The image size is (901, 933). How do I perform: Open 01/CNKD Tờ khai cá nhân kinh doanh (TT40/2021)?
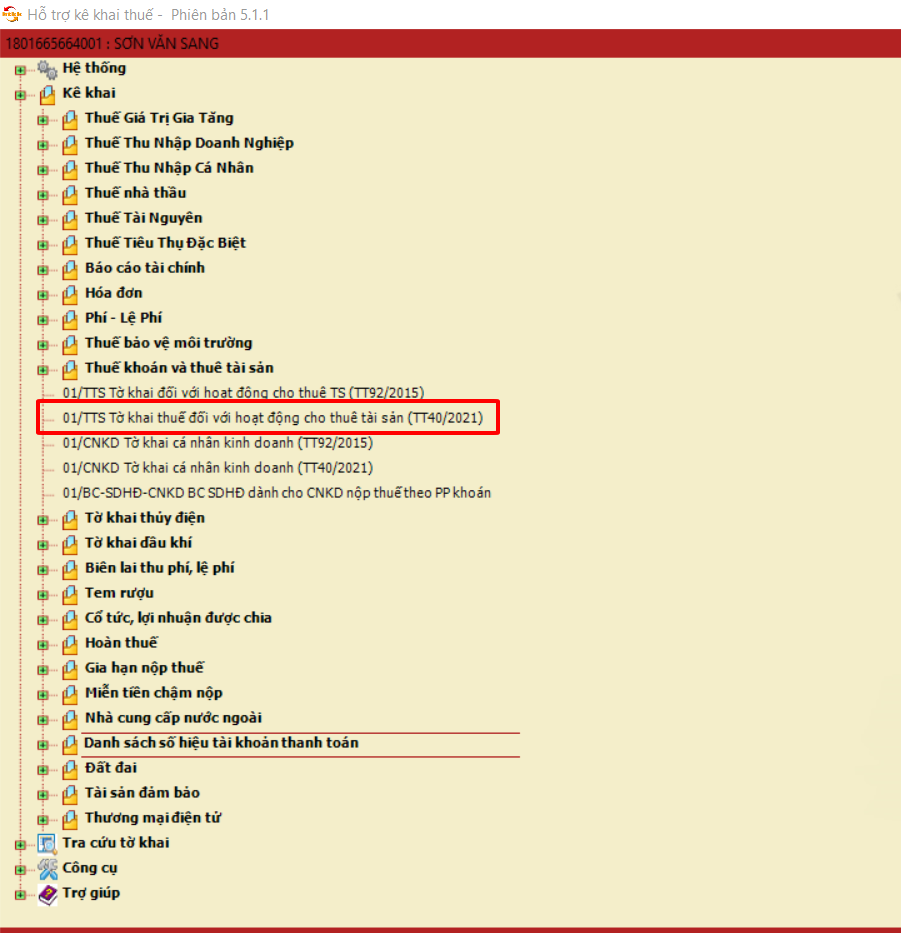coord(217,468)
